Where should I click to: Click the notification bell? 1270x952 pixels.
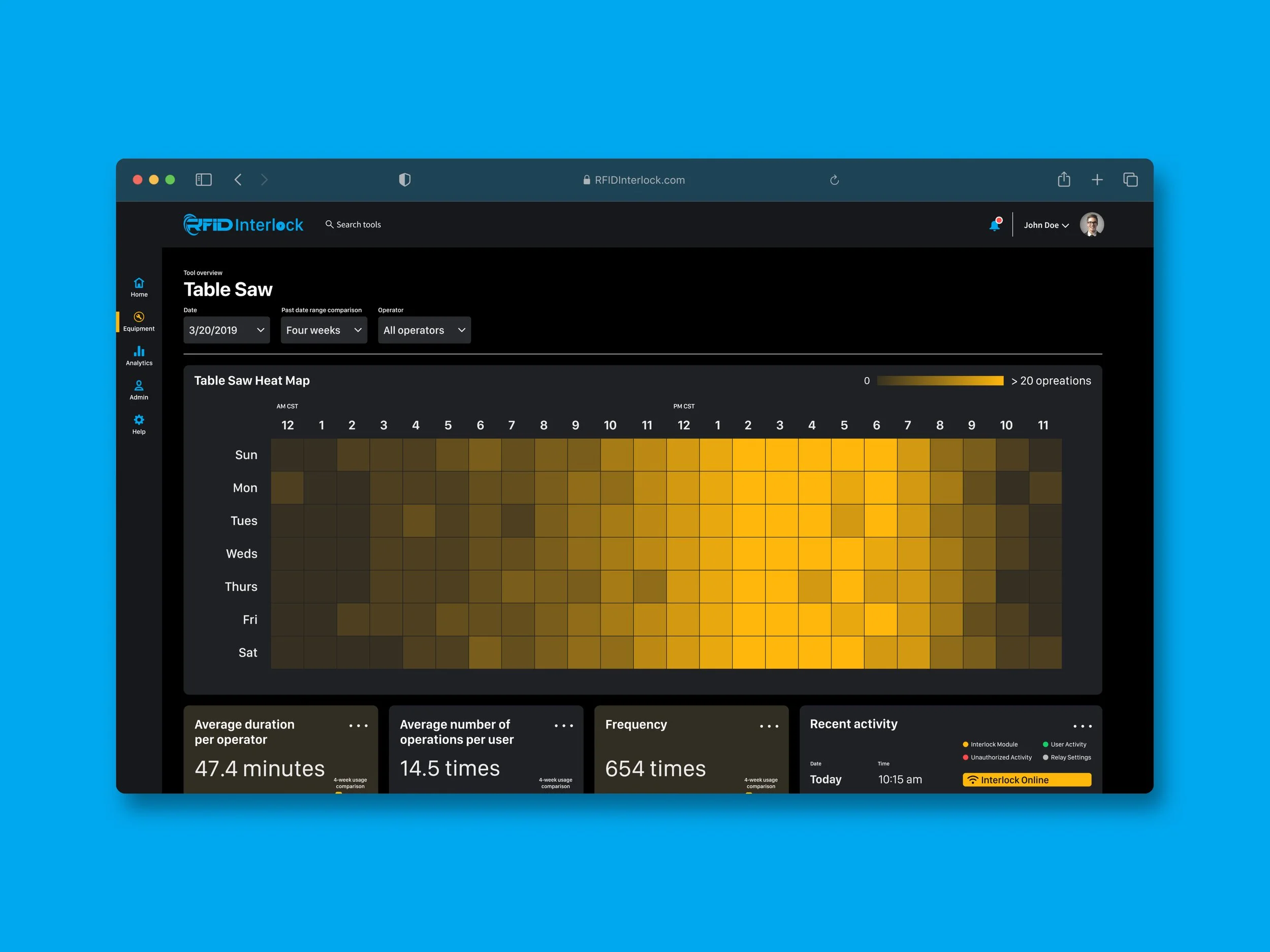[x=995, y=224]
